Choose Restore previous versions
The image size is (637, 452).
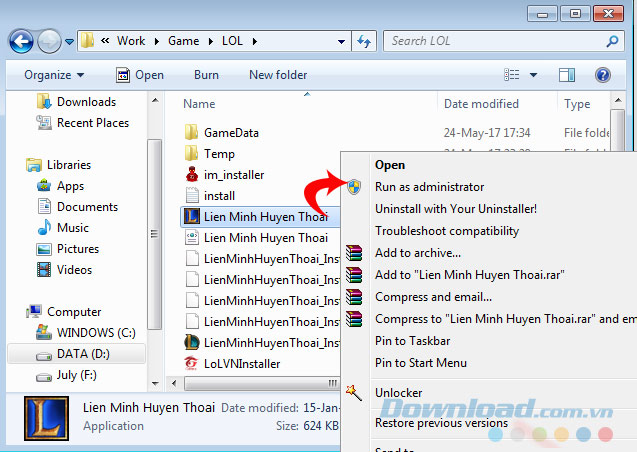pos(441,423)
